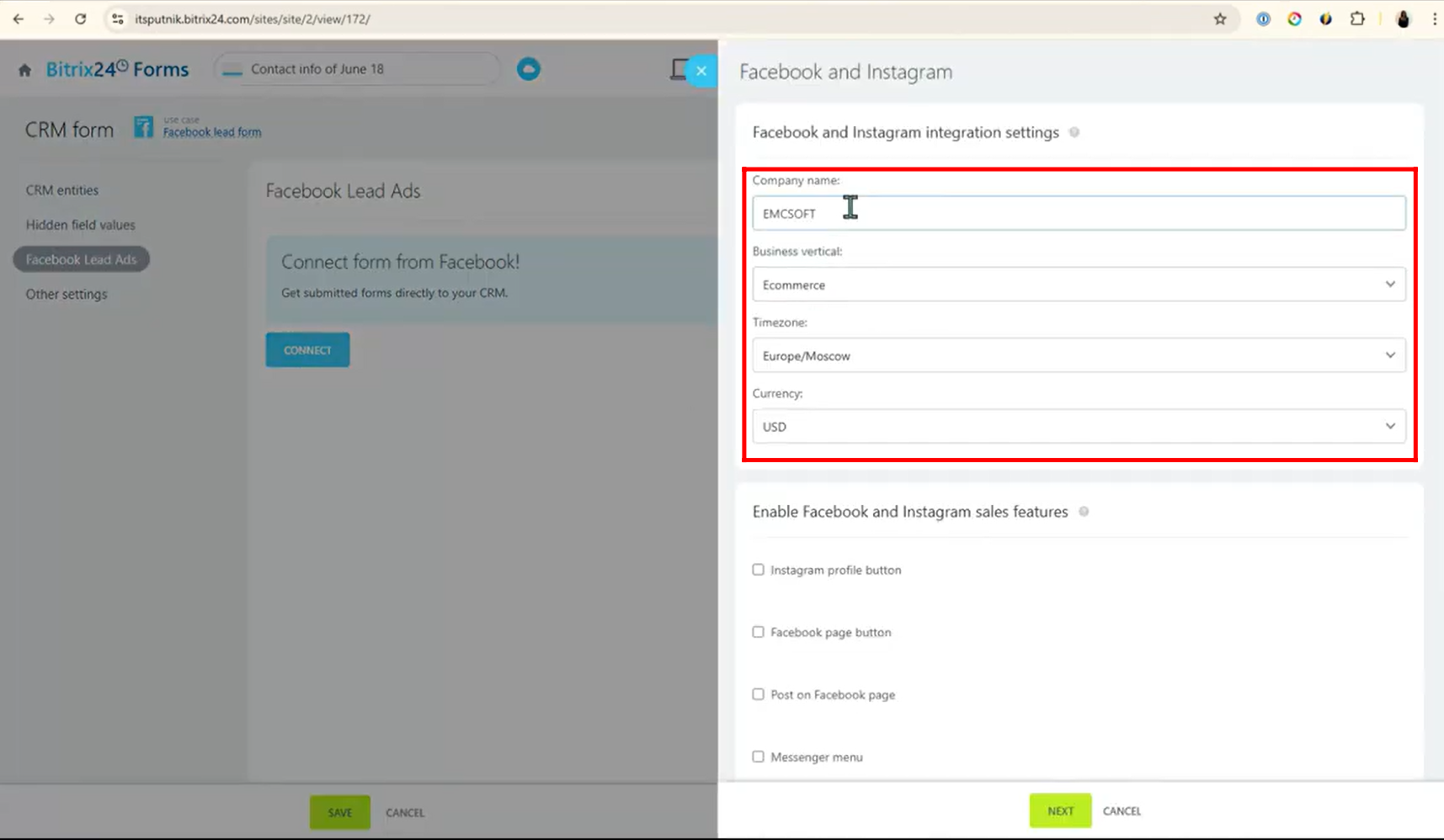Enable Instagram profile button checkbox
The height and width of the screenshot is (840, 1444).
(758, 570)
